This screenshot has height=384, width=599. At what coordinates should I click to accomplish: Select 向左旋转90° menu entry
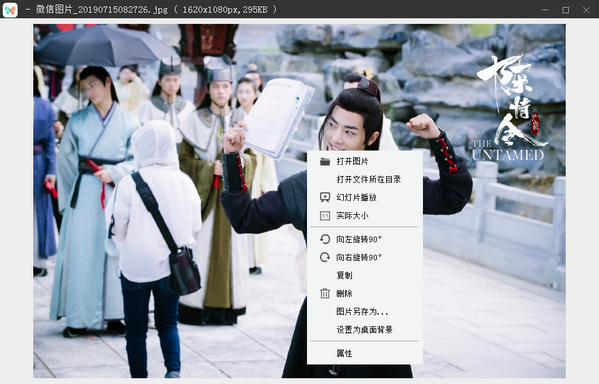coord(365,239)
